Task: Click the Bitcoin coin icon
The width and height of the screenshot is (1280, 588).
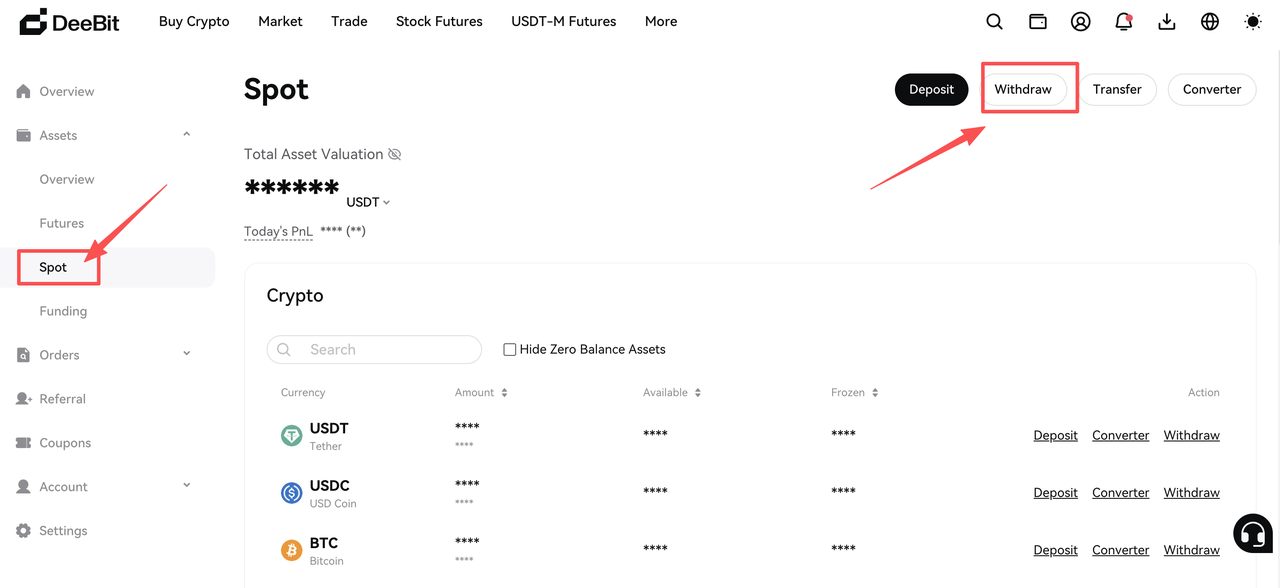Action: pos(291,550)
